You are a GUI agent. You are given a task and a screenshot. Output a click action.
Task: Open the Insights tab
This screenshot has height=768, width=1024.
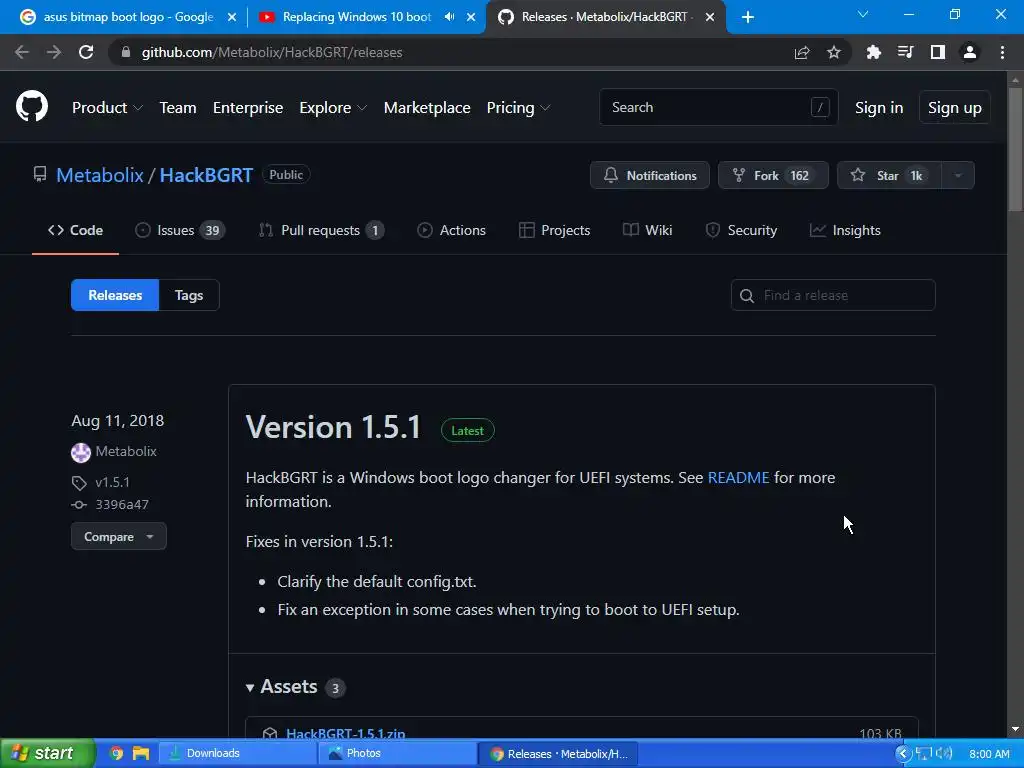pyautogui.click(x=845, y=231)
